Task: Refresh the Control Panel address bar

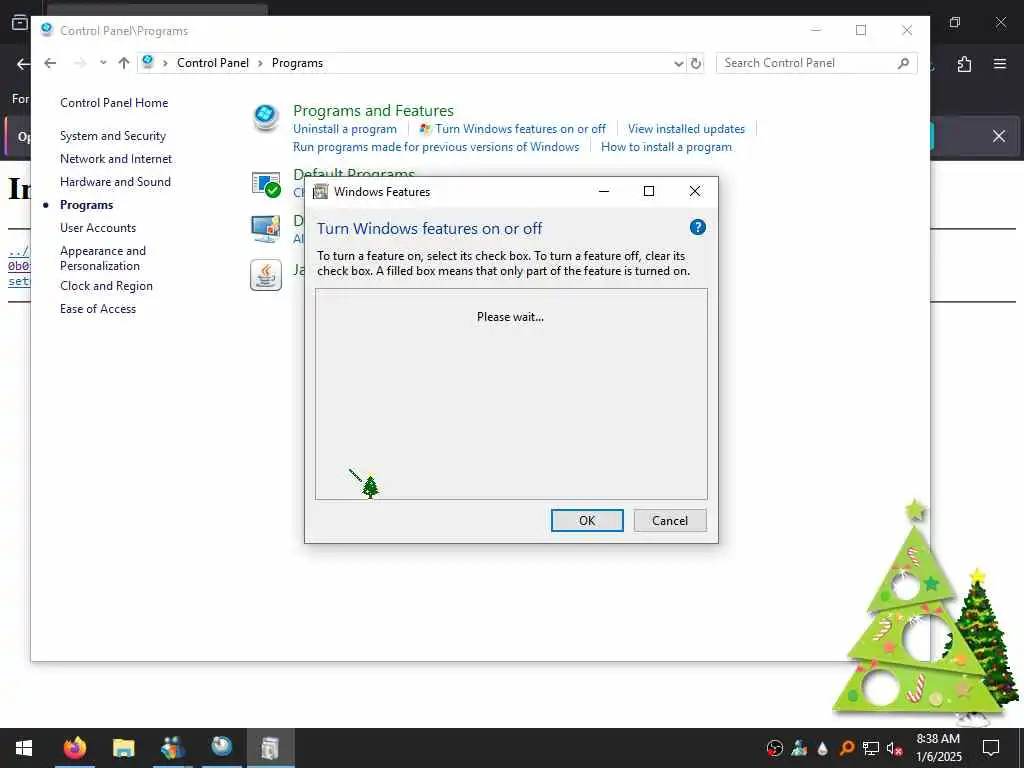Action: (x=696, y=63)
